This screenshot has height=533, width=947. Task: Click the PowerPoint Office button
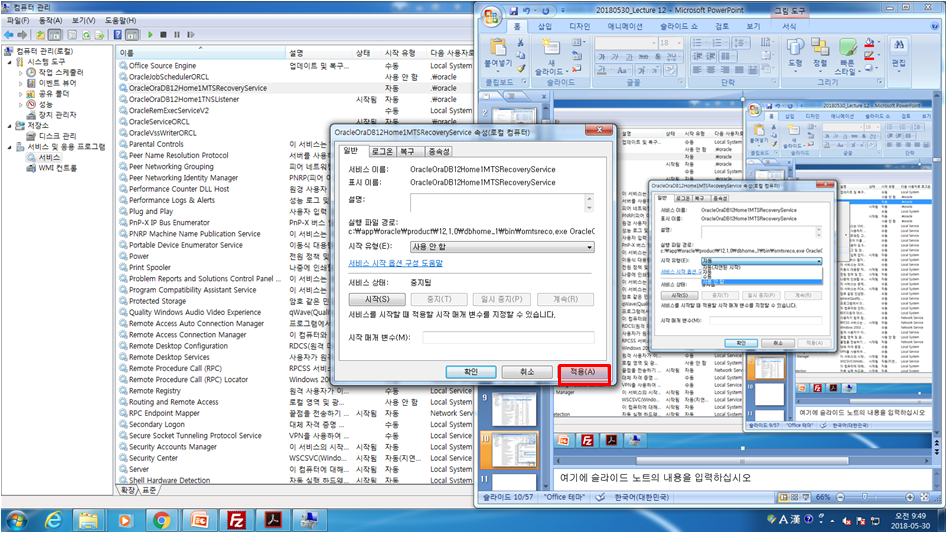[491, 16]
